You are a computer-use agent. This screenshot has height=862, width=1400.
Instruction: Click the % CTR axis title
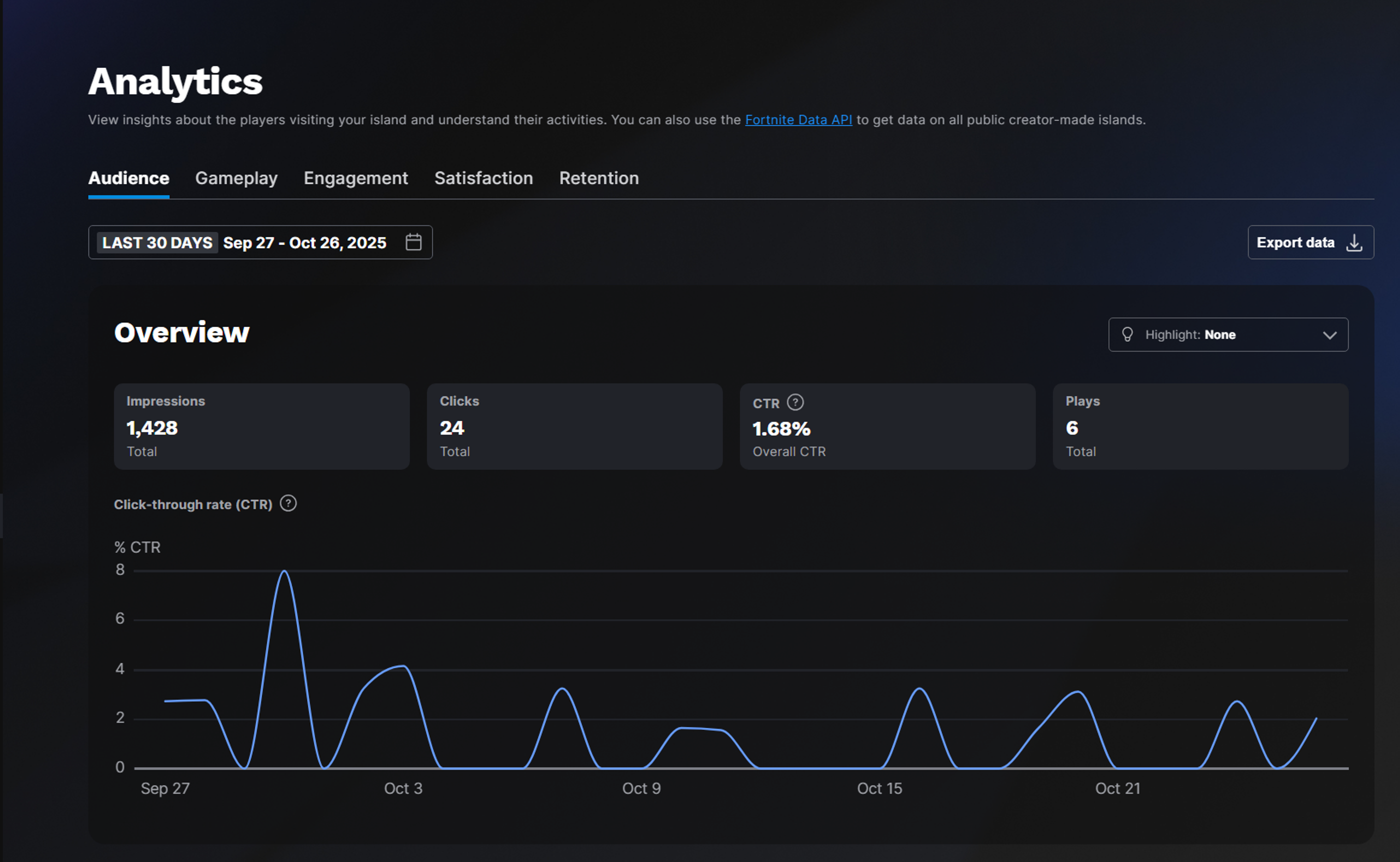click(x=137, y=547)
